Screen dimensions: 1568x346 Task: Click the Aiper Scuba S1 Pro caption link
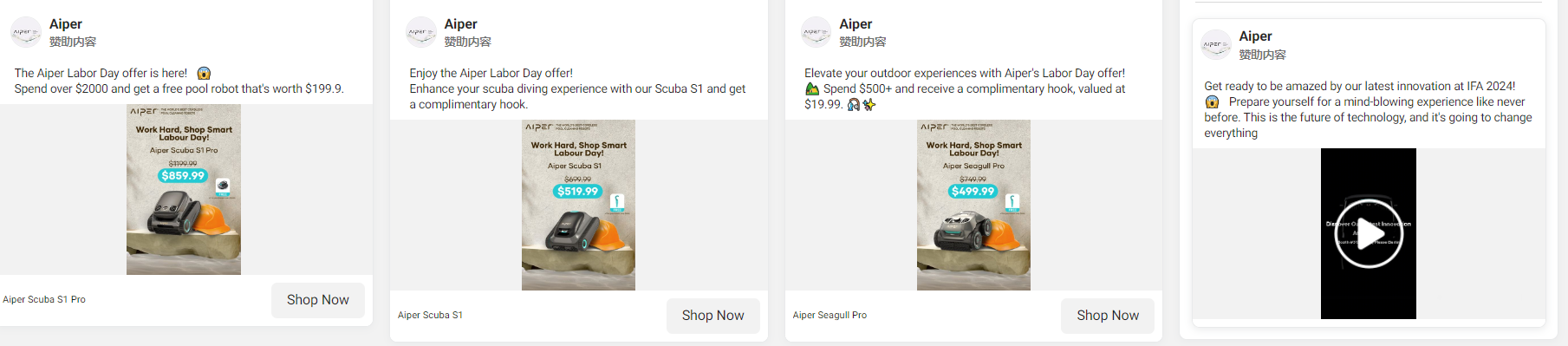(44, 299)
